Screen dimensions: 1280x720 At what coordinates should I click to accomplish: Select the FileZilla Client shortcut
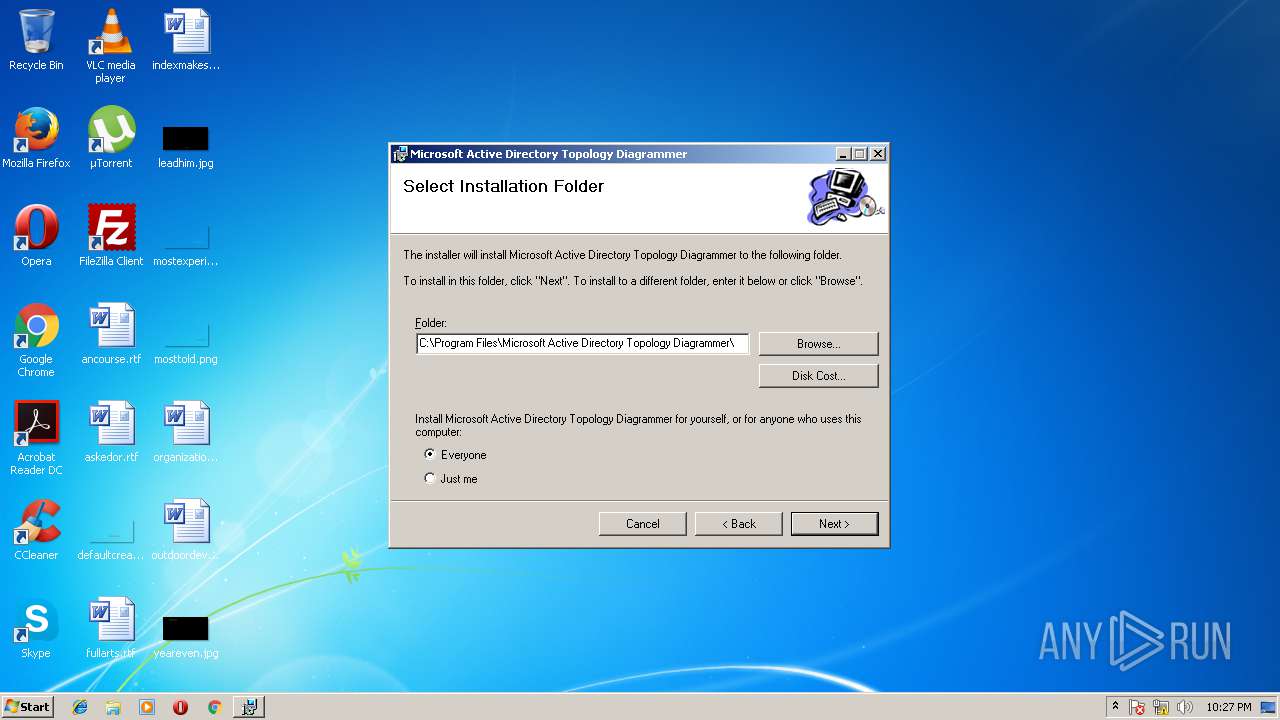(x=110, y=236)
